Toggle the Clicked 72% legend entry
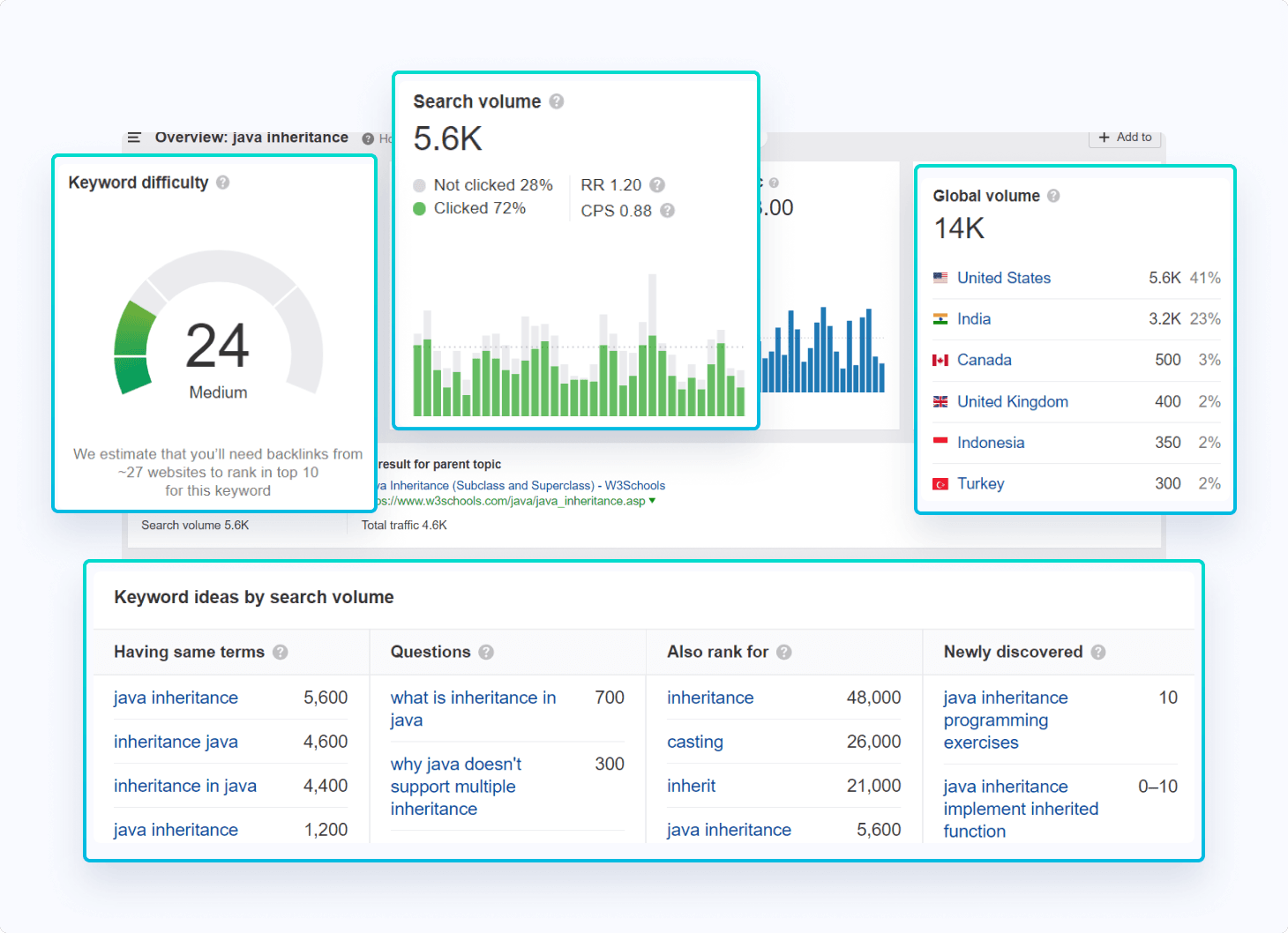 tap(470, 208)
